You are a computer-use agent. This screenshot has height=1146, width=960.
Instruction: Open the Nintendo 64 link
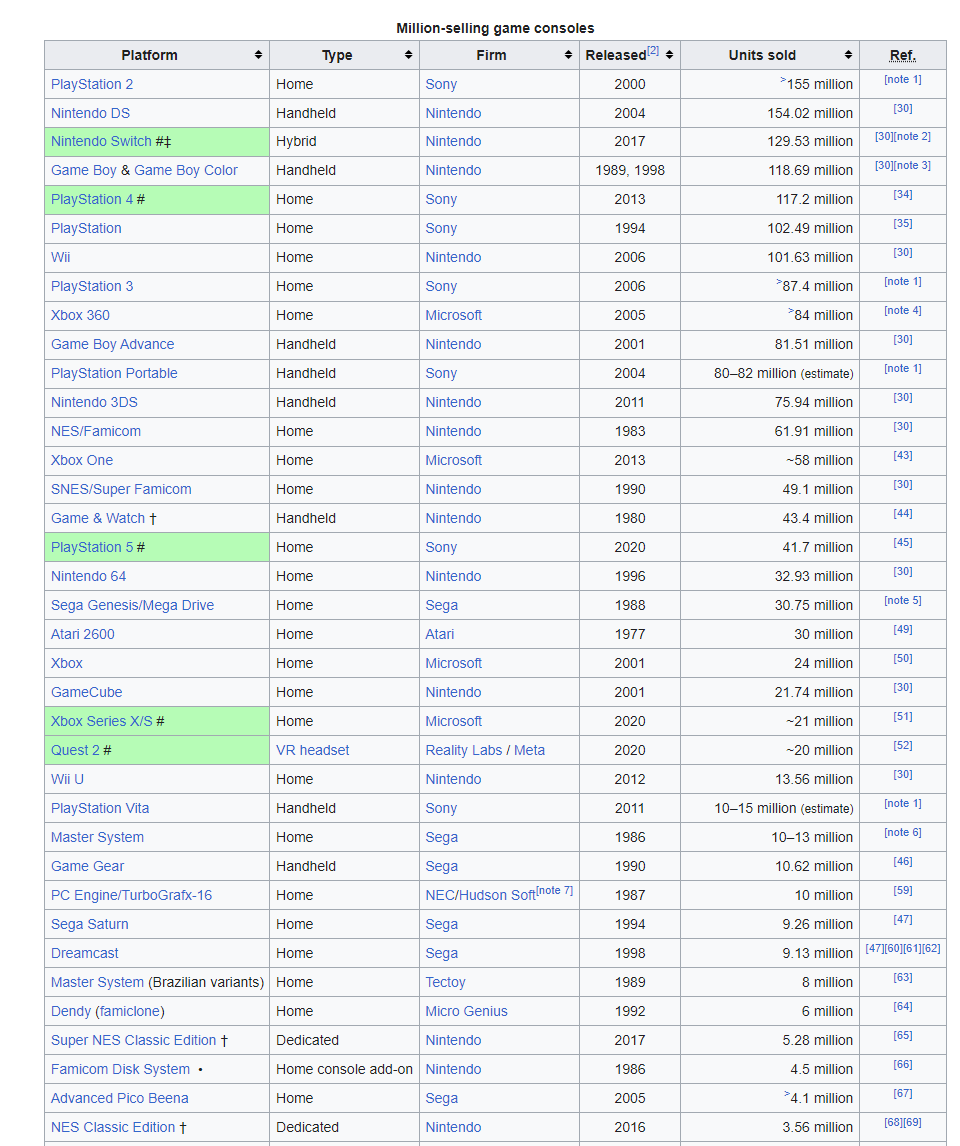pyautogui.click(x=88, y=576)
